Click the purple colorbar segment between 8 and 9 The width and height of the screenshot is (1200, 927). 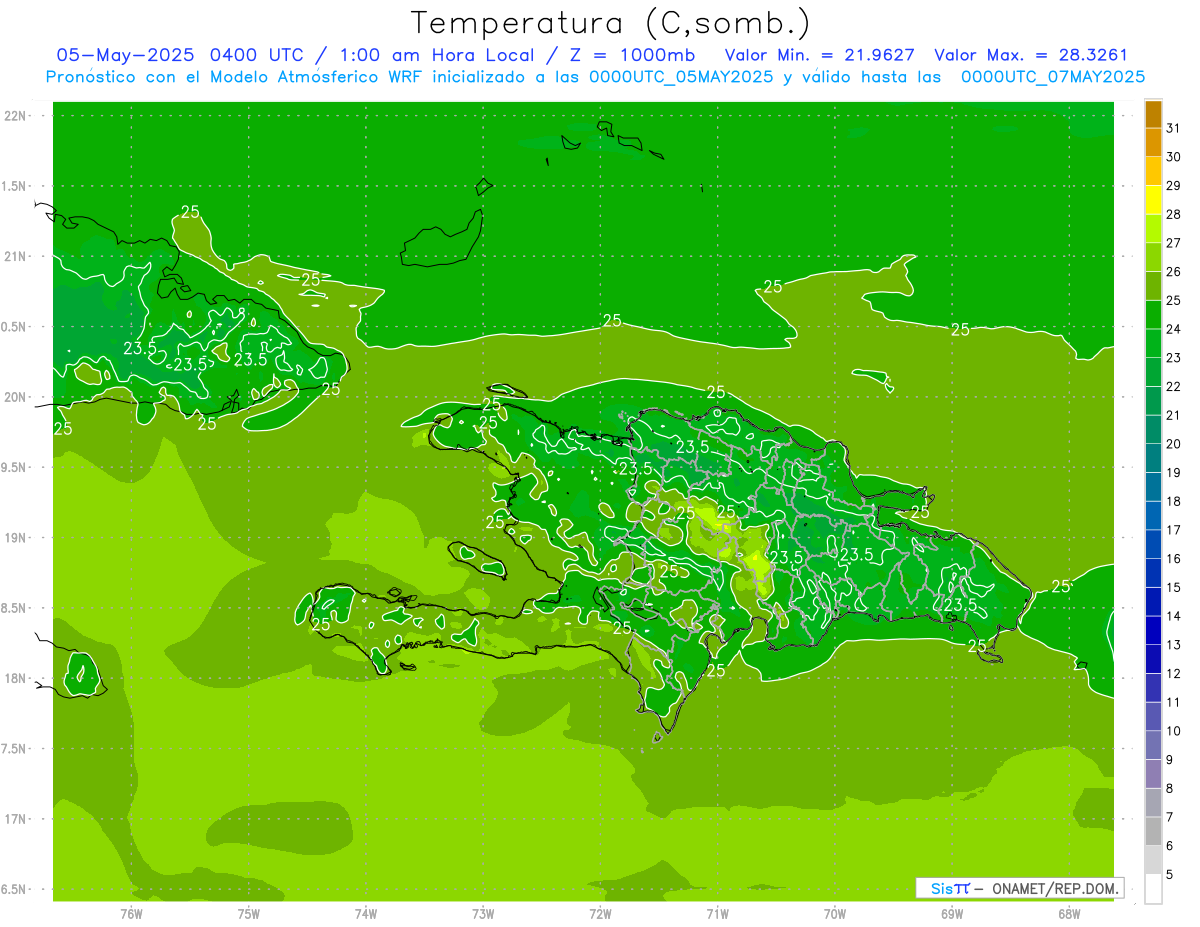(x=1153, y=774)
